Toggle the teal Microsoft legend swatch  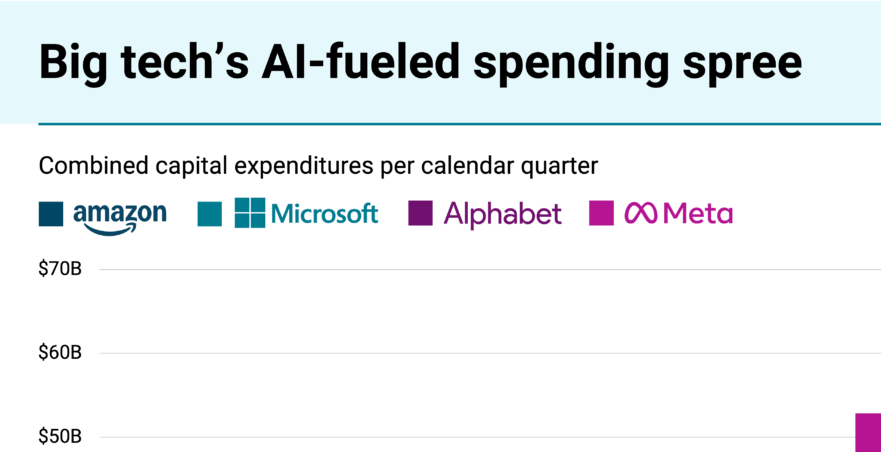(x=210, y=214)
